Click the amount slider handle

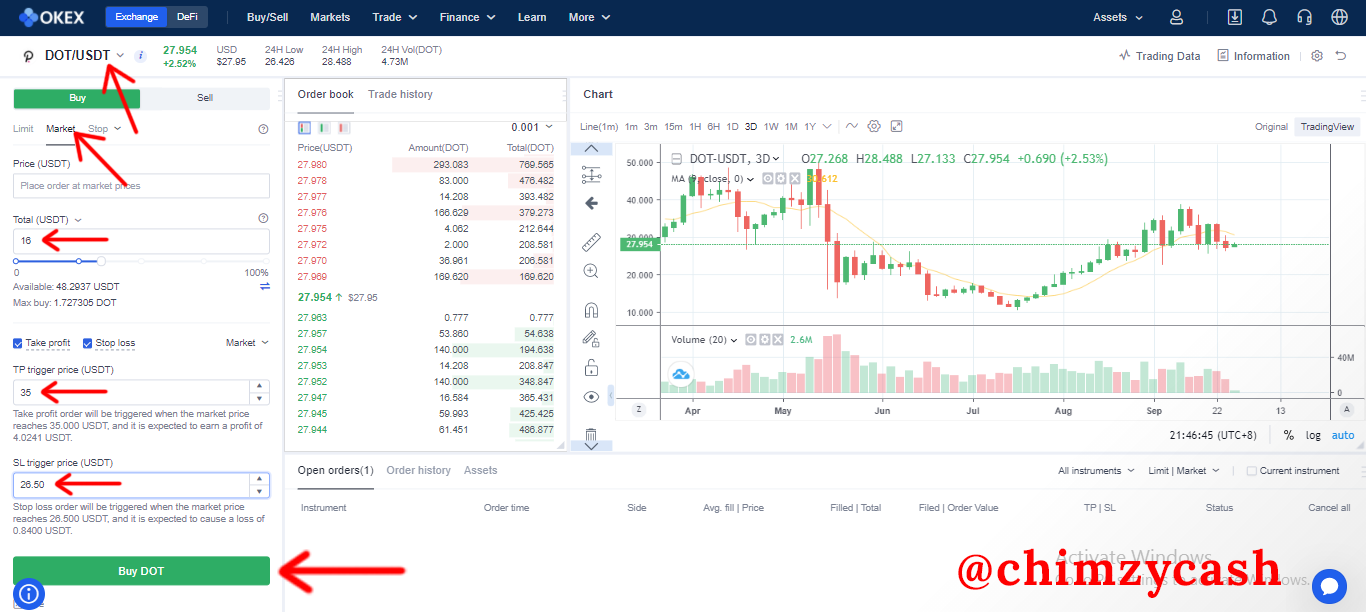pos(101,261)
